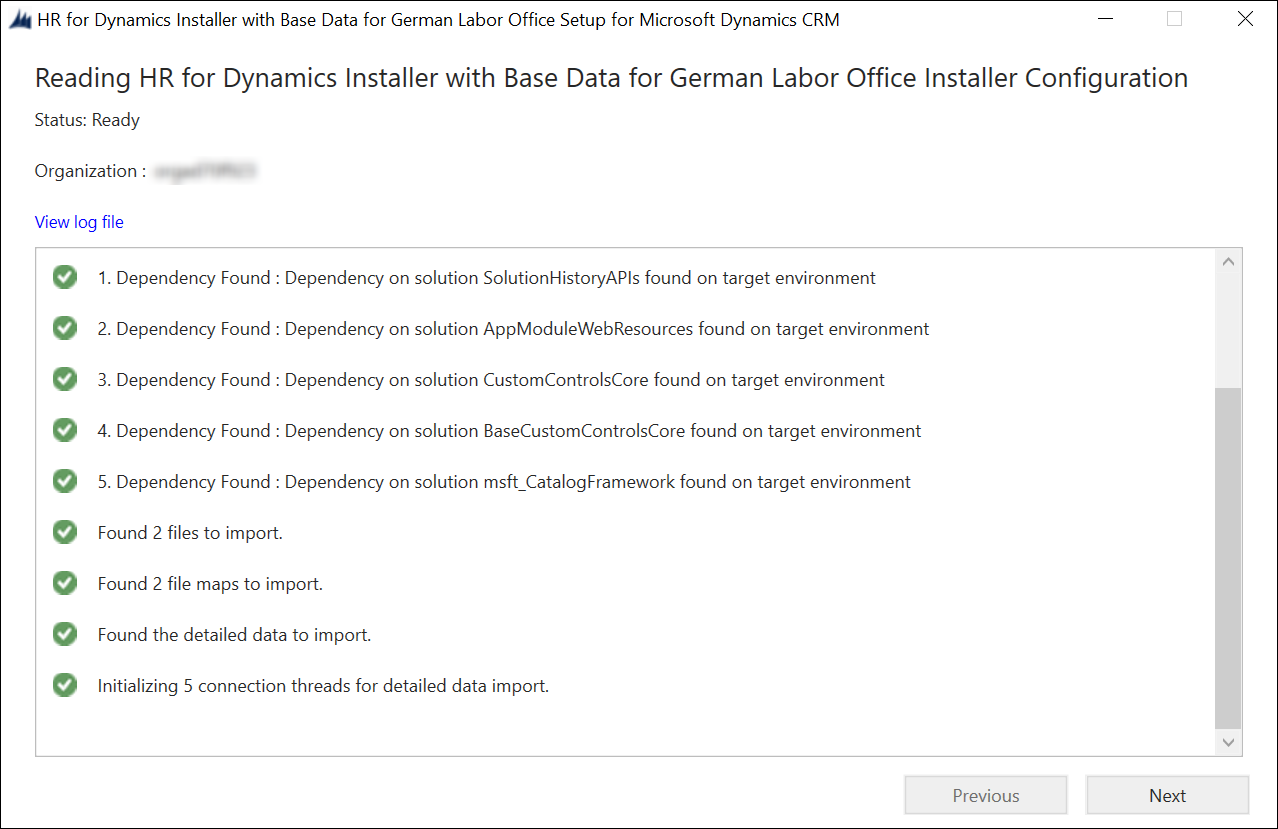
Task: Select the AppModuleWebResources dependency text line
Action: click(x=513, y=329)
